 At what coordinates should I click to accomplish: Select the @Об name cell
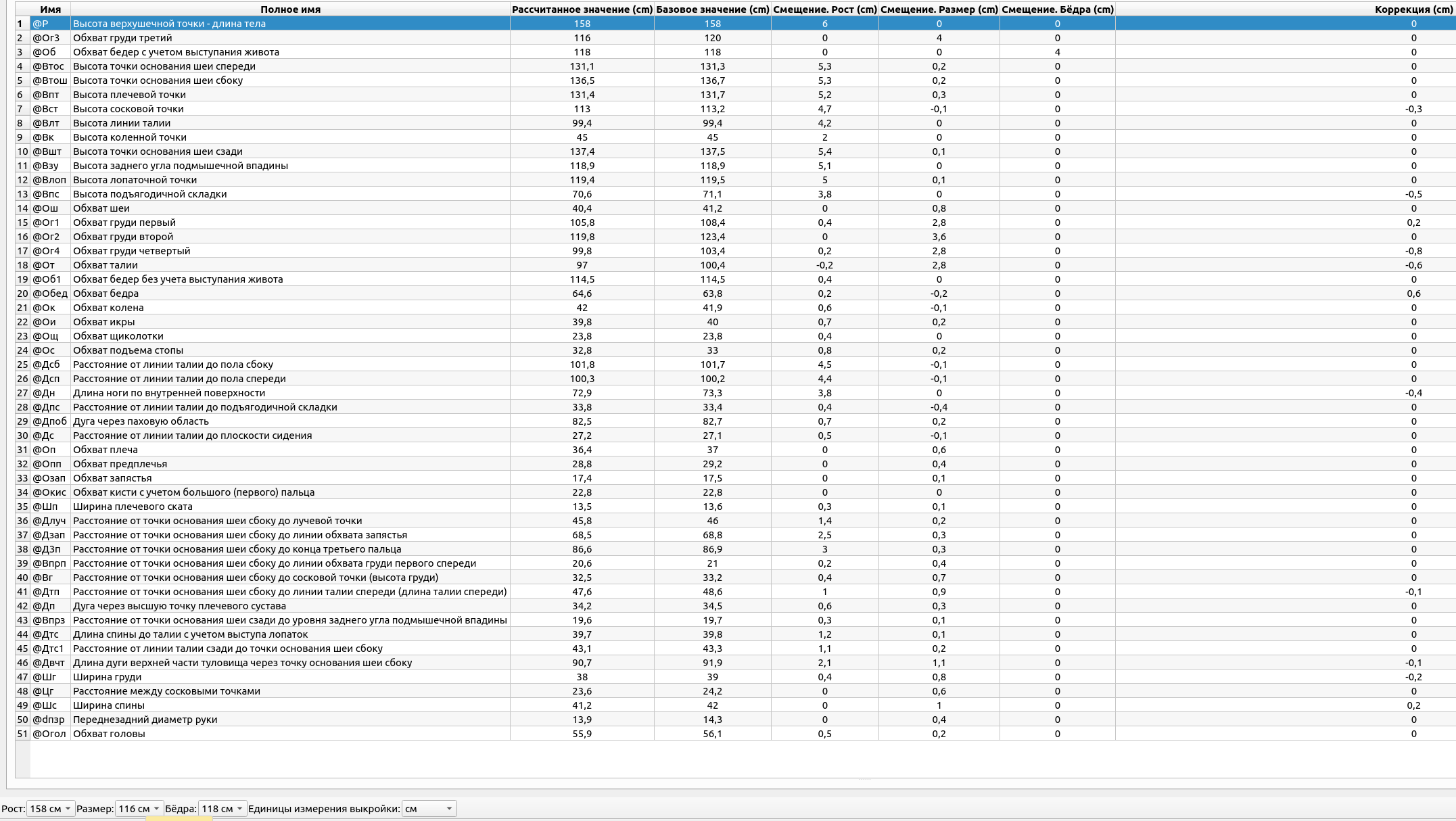(x=50, y=52)
